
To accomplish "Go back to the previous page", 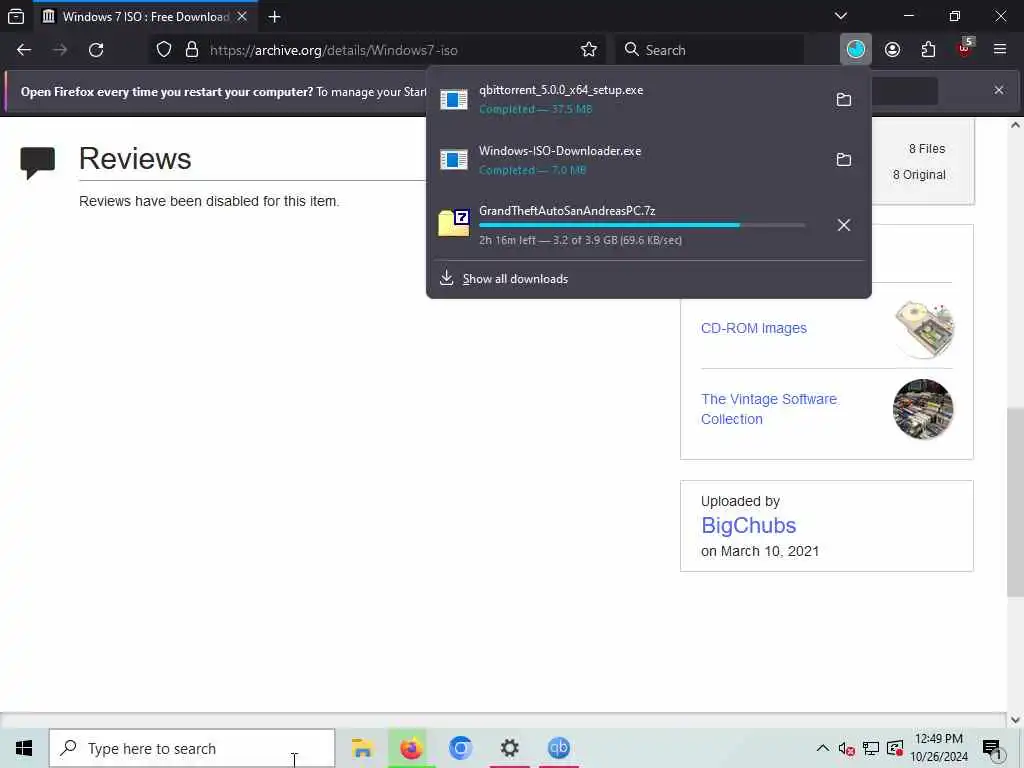I will pos(24,50).
